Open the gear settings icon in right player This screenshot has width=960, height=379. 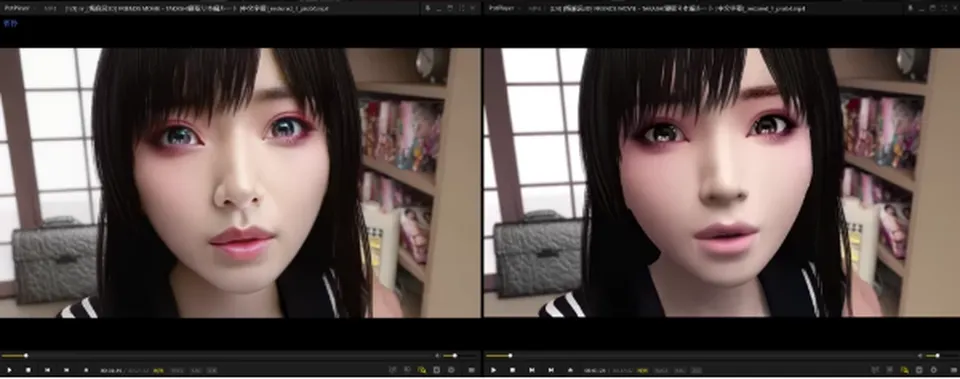(934, 370)
